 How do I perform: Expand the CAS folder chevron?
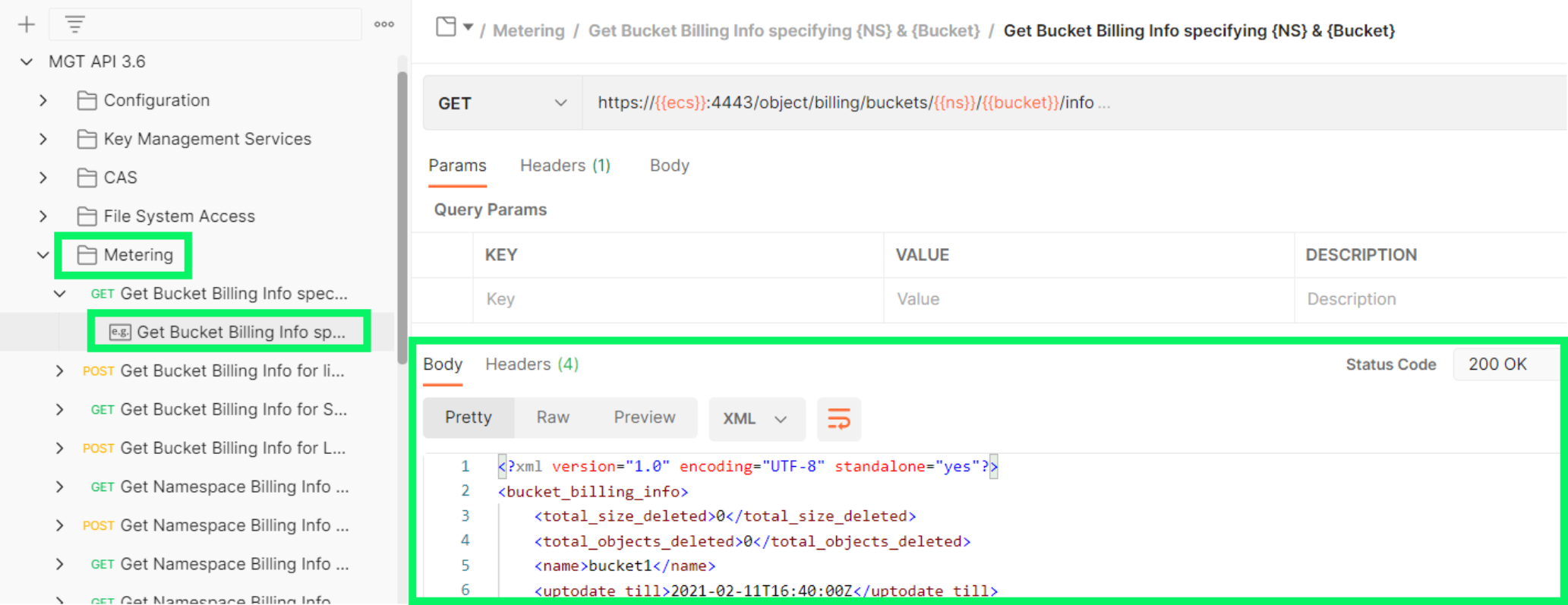click(x=43, y=178)
